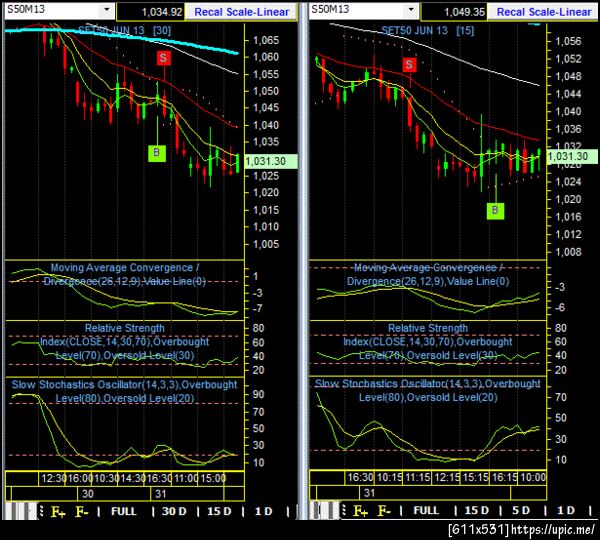Select FULL range on right chart toolbar
This screenshot has height=540, width=600.
coord(426,511)
